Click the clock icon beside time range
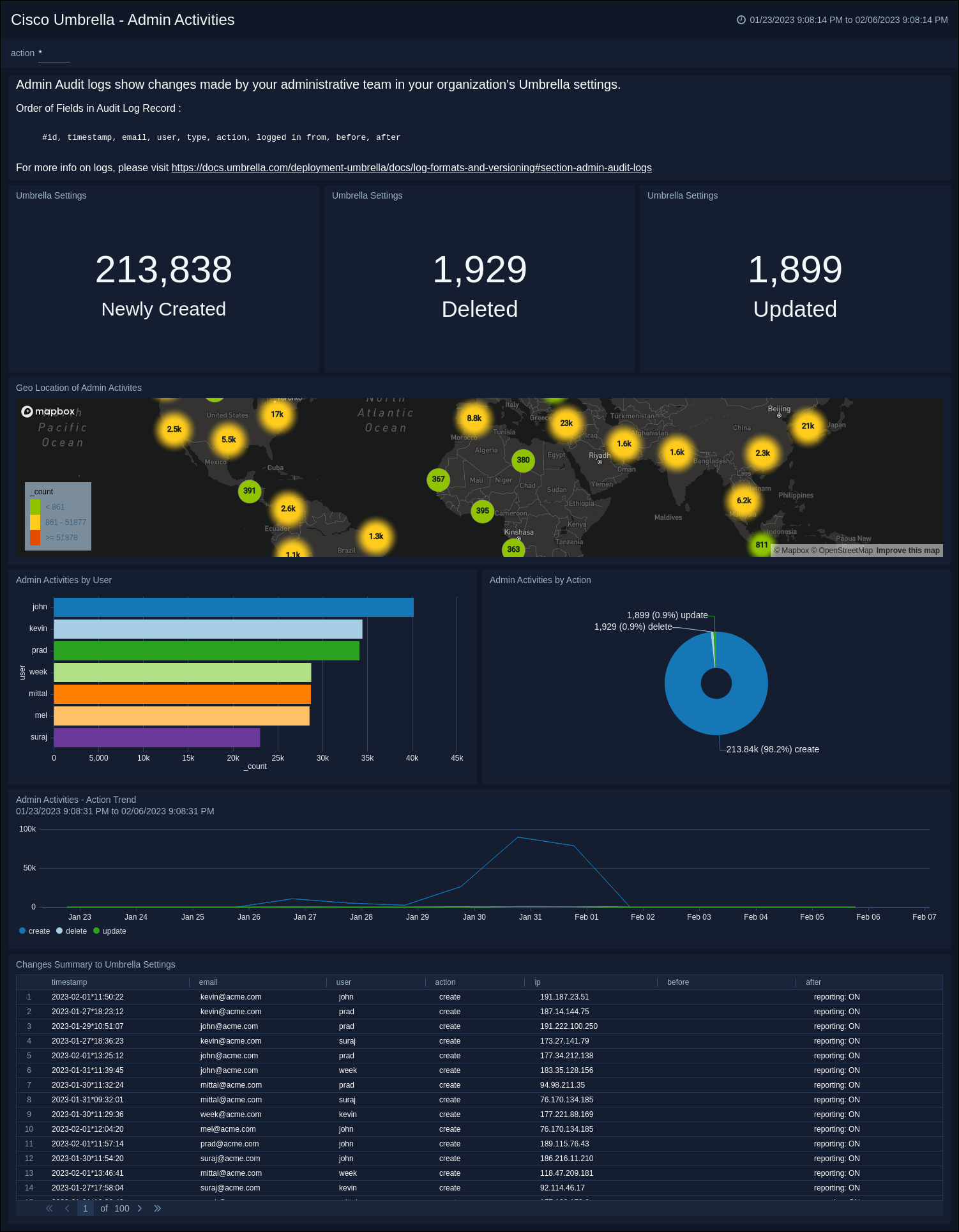 pyautogui.click(x=741, y=20)
